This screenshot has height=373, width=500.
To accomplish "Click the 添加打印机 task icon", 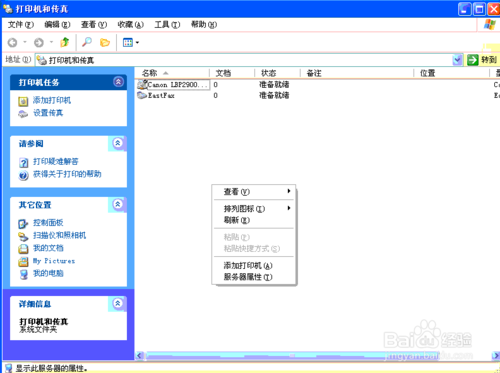I will 23,101.
